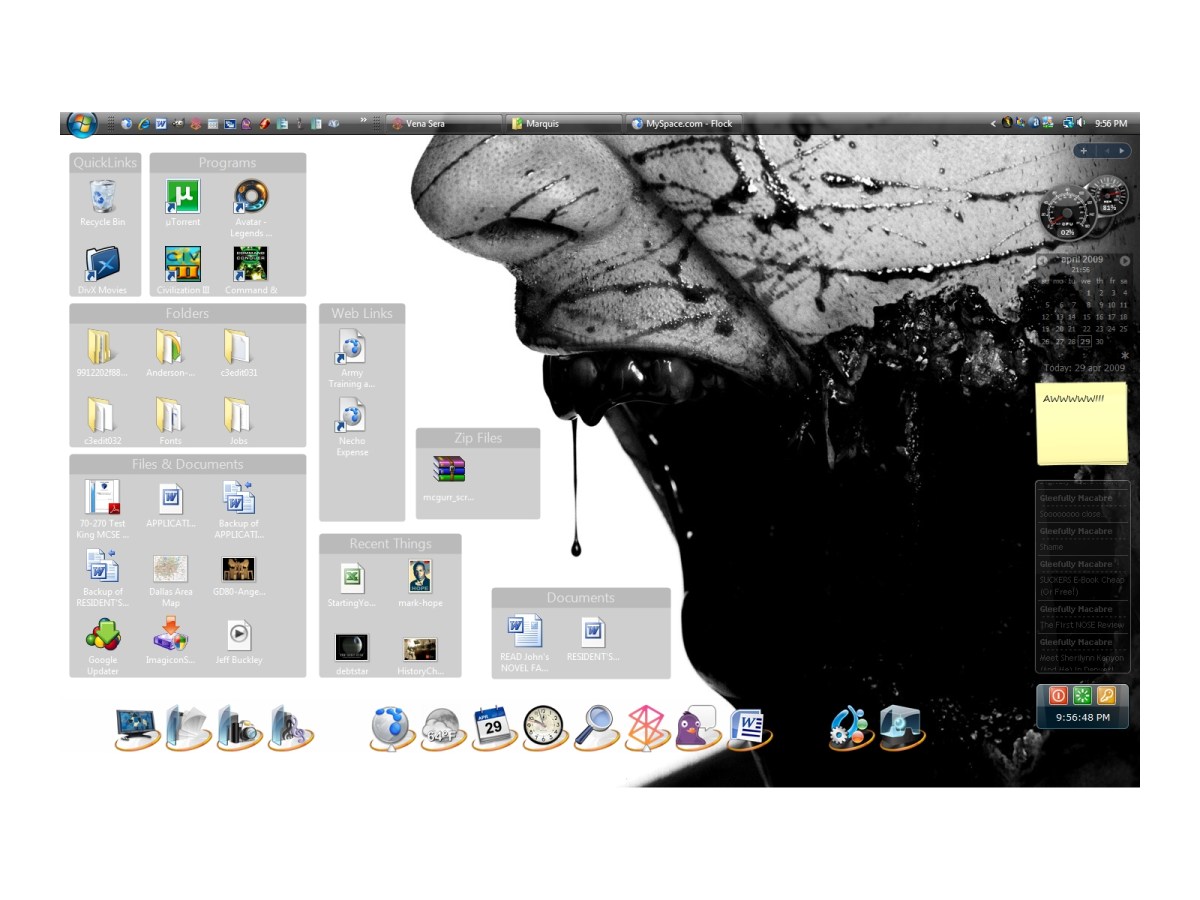Open the Fonts folder
Viewport: 1200px width, 900px height.
170,416
